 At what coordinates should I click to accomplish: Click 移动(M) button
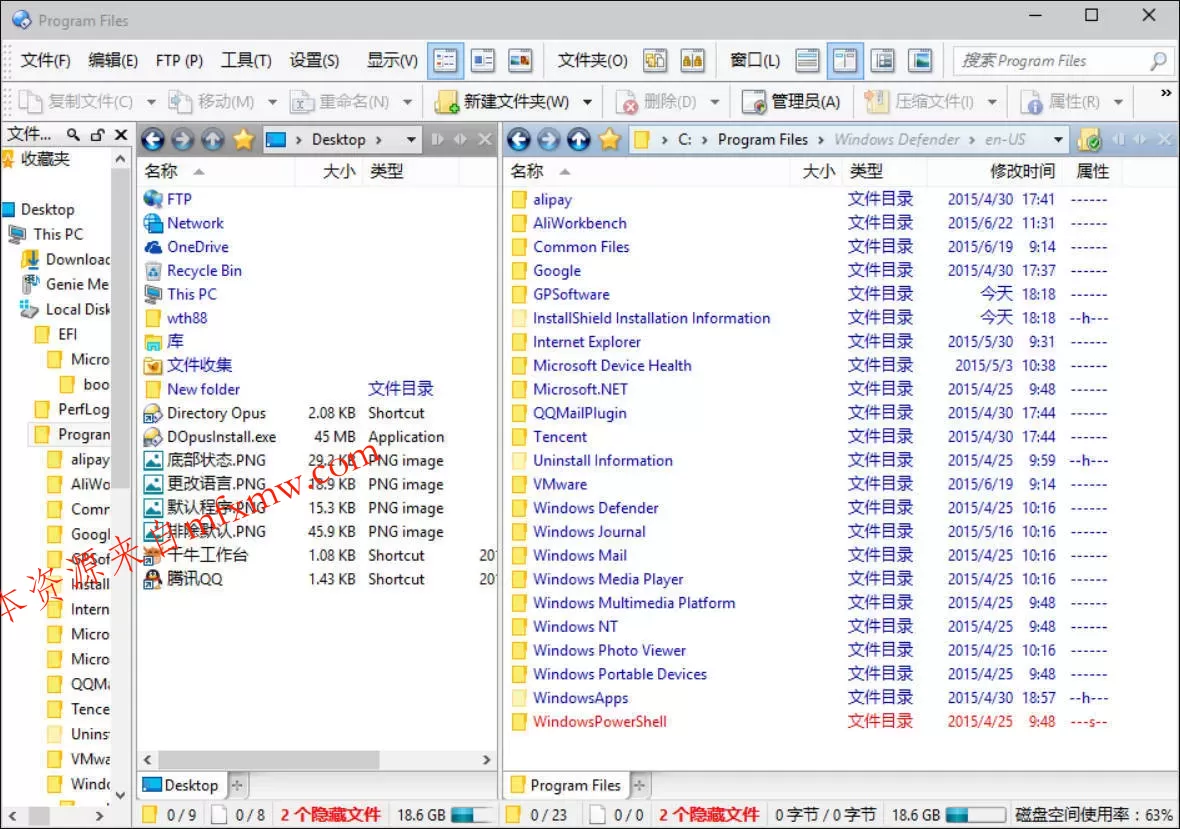pos(211,102)
